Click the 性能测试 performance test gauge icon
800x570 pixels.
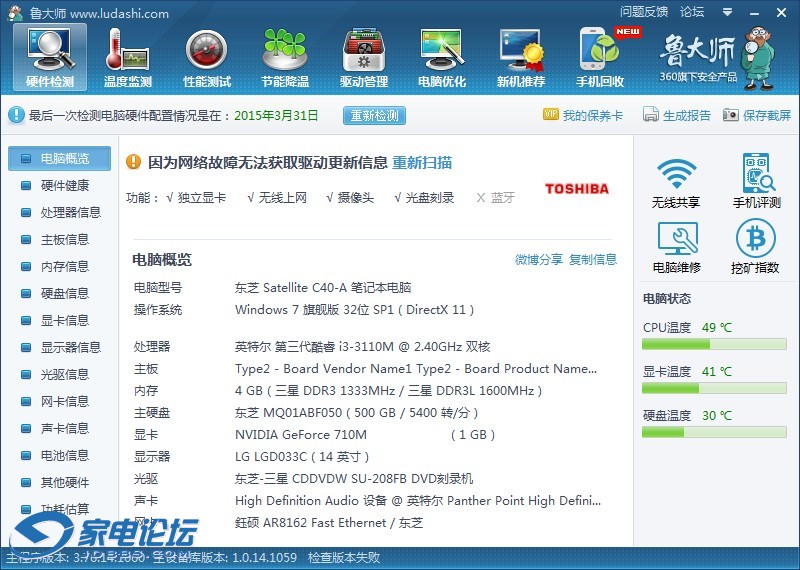[207, 56]
